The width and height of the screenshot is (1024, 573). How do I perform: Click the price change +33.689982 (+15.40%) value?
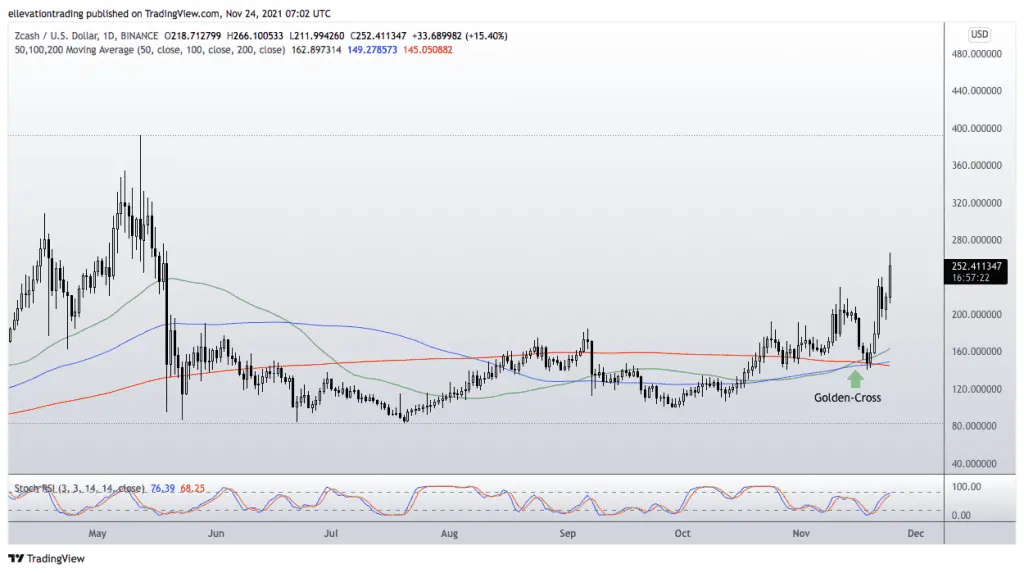click(460, 36)
